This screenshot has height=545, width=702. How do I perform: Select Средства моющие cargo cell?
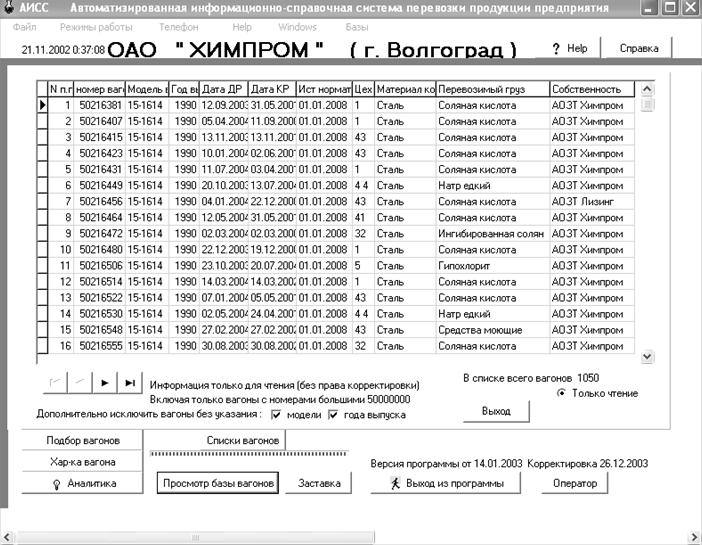click(493, 330)
